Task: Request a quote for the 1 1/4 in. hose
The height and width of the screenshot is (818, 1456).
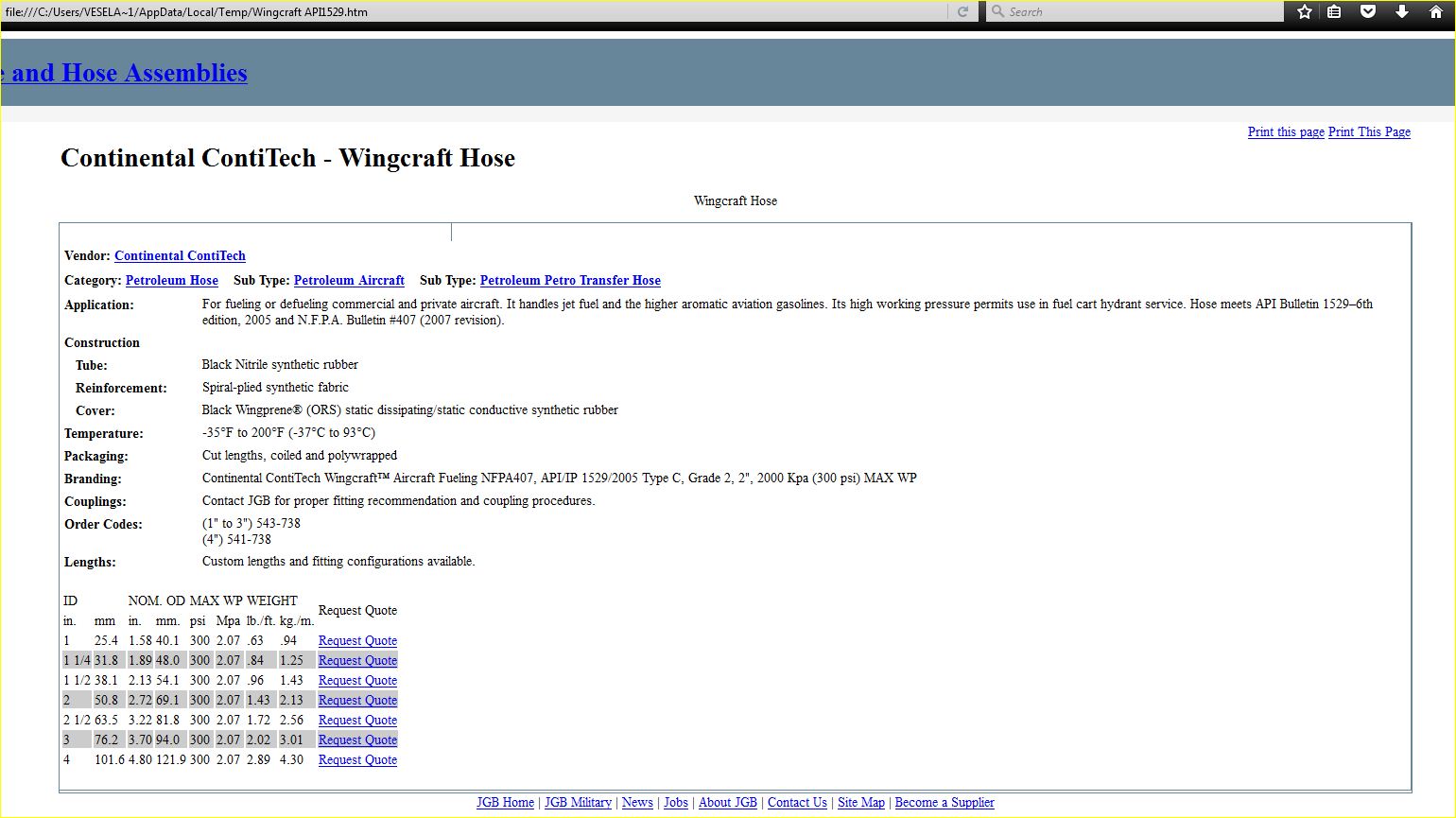Action: 357,661
